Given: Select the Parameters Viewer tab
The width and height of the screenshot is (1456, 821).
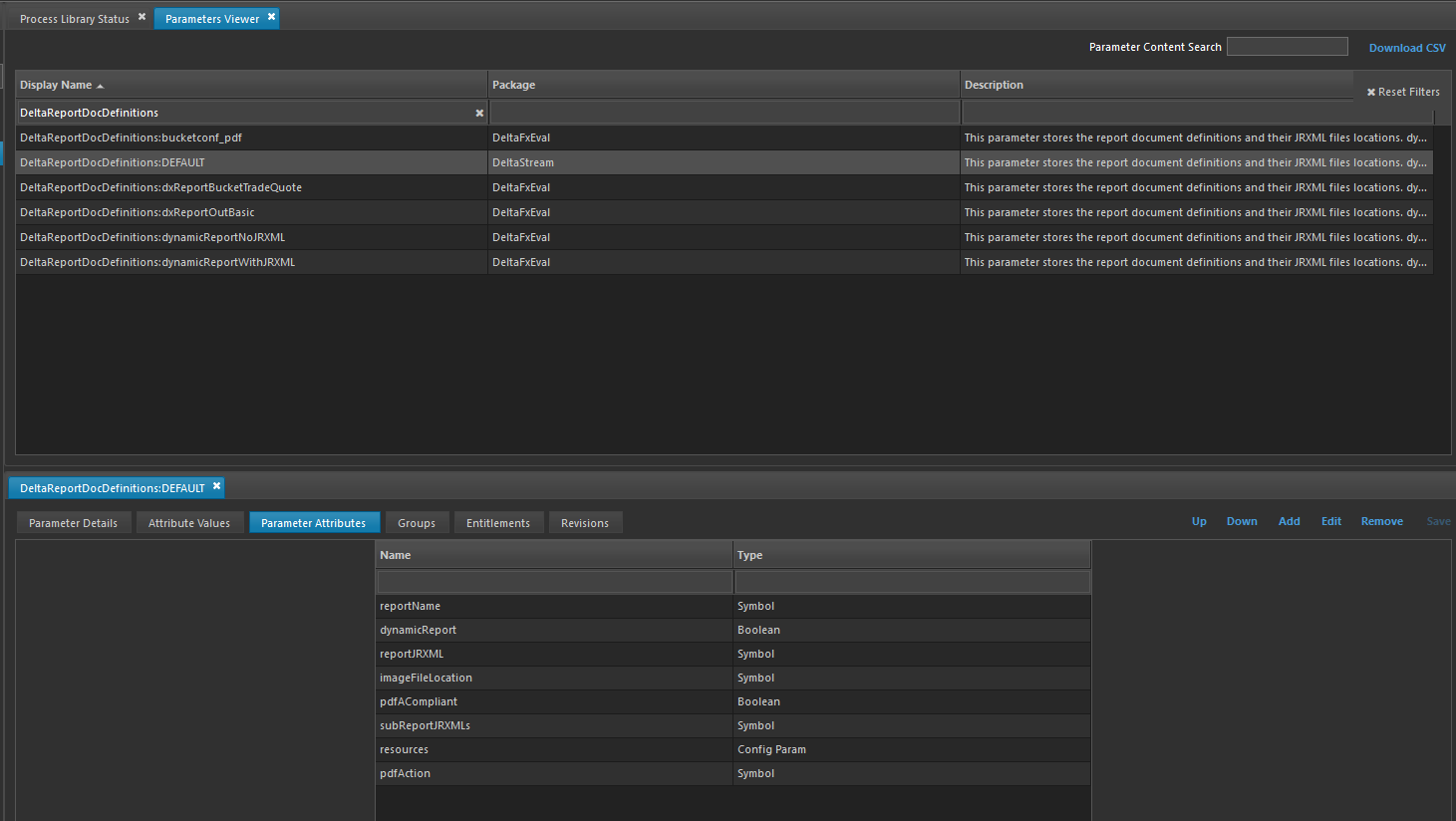Looking at the screenshot, I should [212, 19].
